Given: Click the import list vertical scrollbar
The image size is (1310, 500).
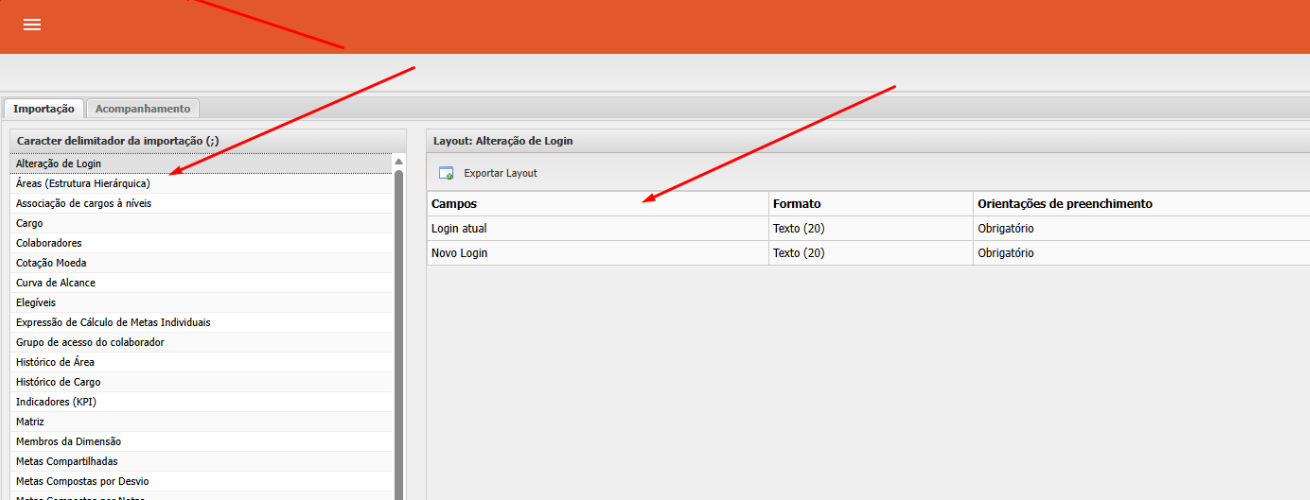Looking at the screenshot, I should click(399, 330).
